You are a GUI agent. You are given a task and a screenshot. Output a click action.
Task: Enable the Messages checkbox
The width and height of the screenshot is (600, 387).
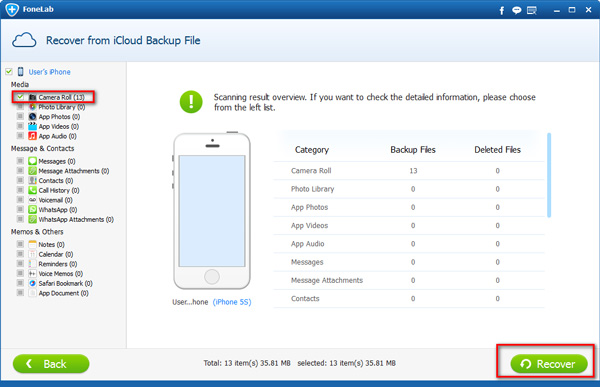click(x=20, y=161)
